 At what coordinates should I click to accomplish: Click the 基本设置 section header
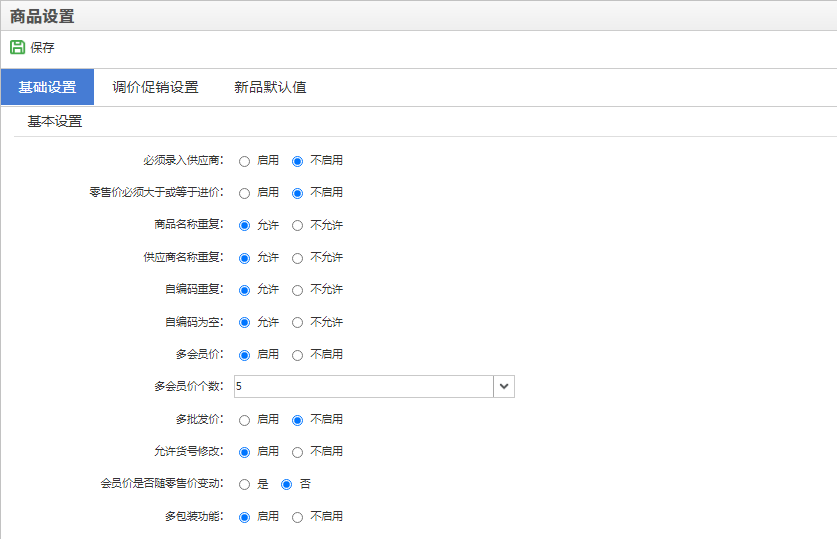tap(54, 122)
